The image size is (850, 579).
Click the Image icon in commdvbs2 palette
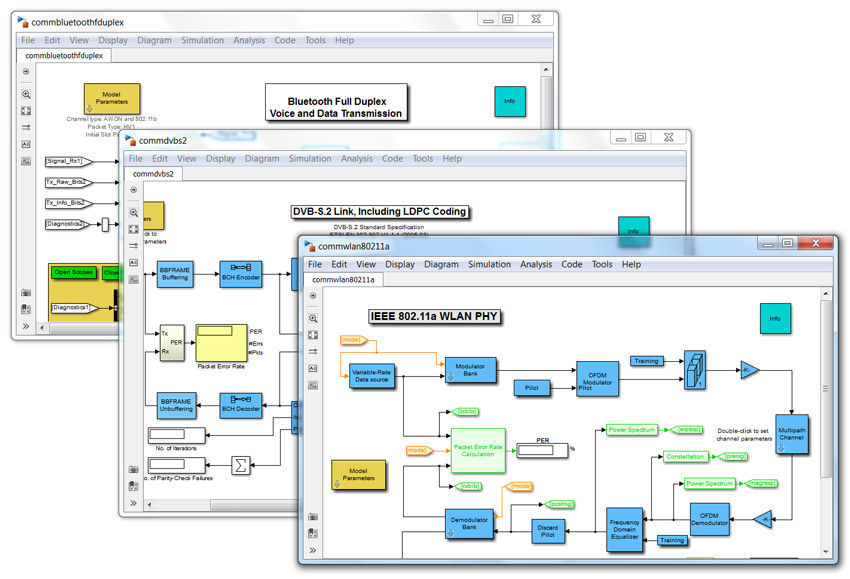pos(134,280)
